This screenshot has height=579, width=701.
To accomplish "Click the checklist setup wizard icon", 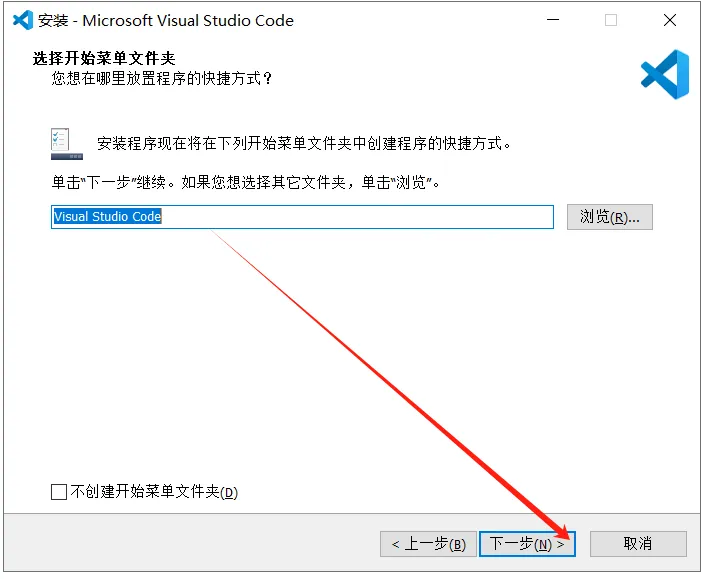I will [x=67, y=144].
